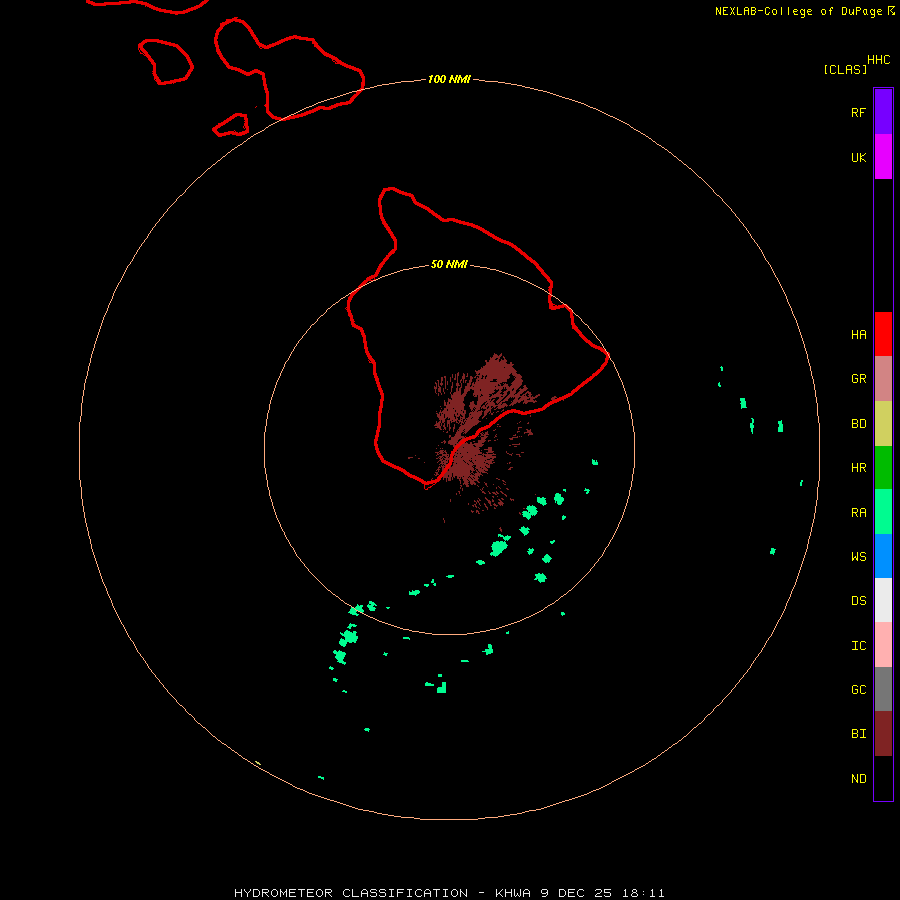The height and width of the screenshot is (900, 900).
Task: Click the WS legend label
Action: click(x=858, y=557)
